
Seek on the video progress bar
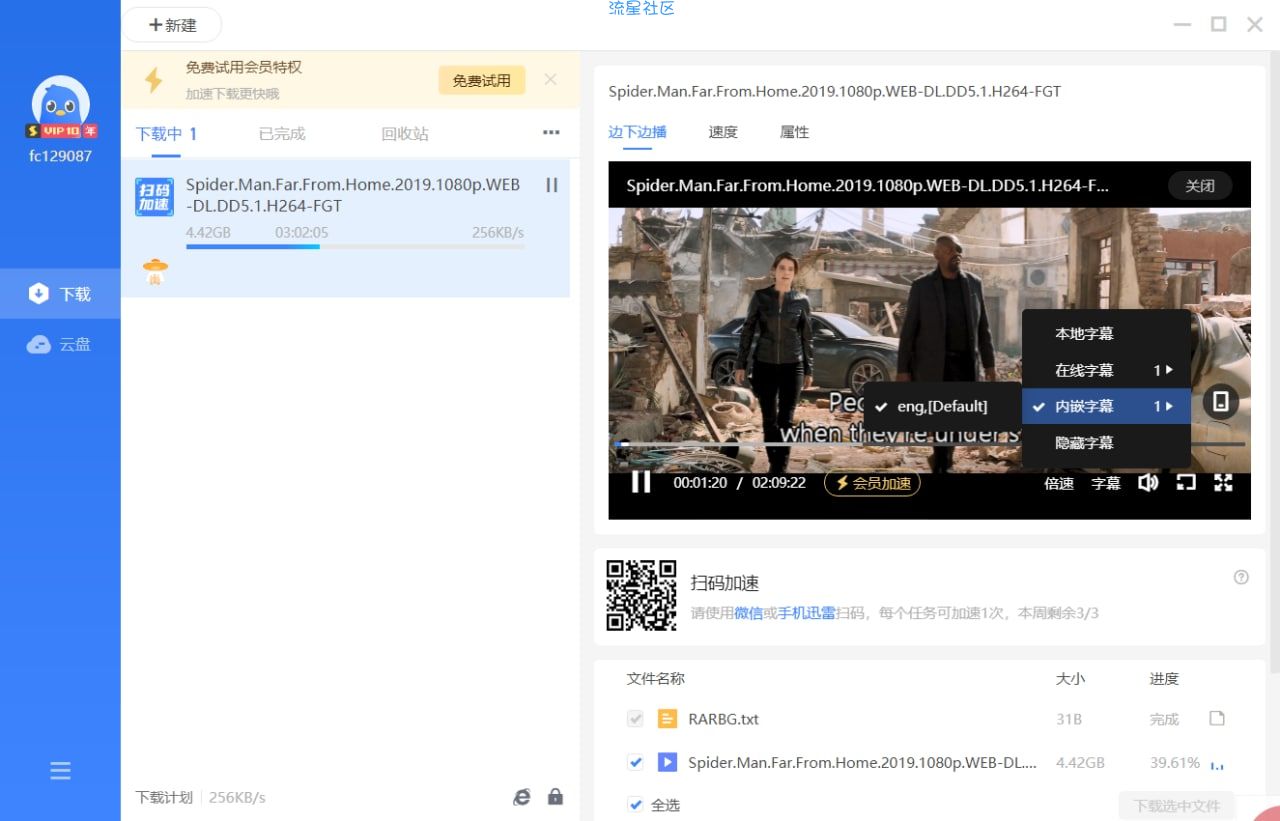point(929,444)
